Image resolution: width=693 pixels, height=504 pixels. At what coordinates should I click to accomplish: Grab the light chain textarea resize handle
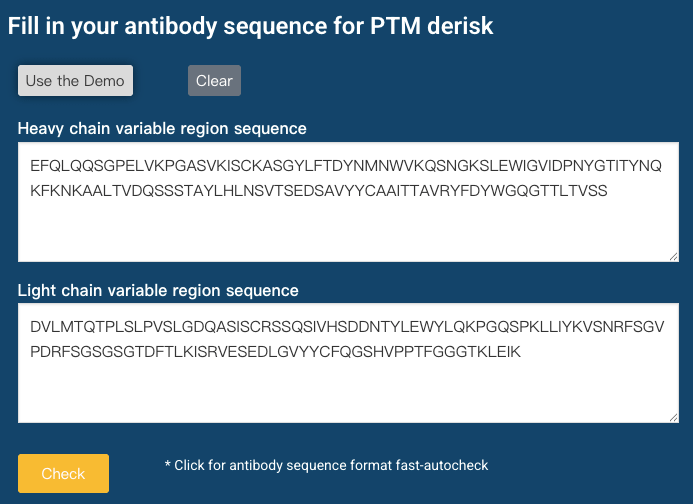coord(673,416)
